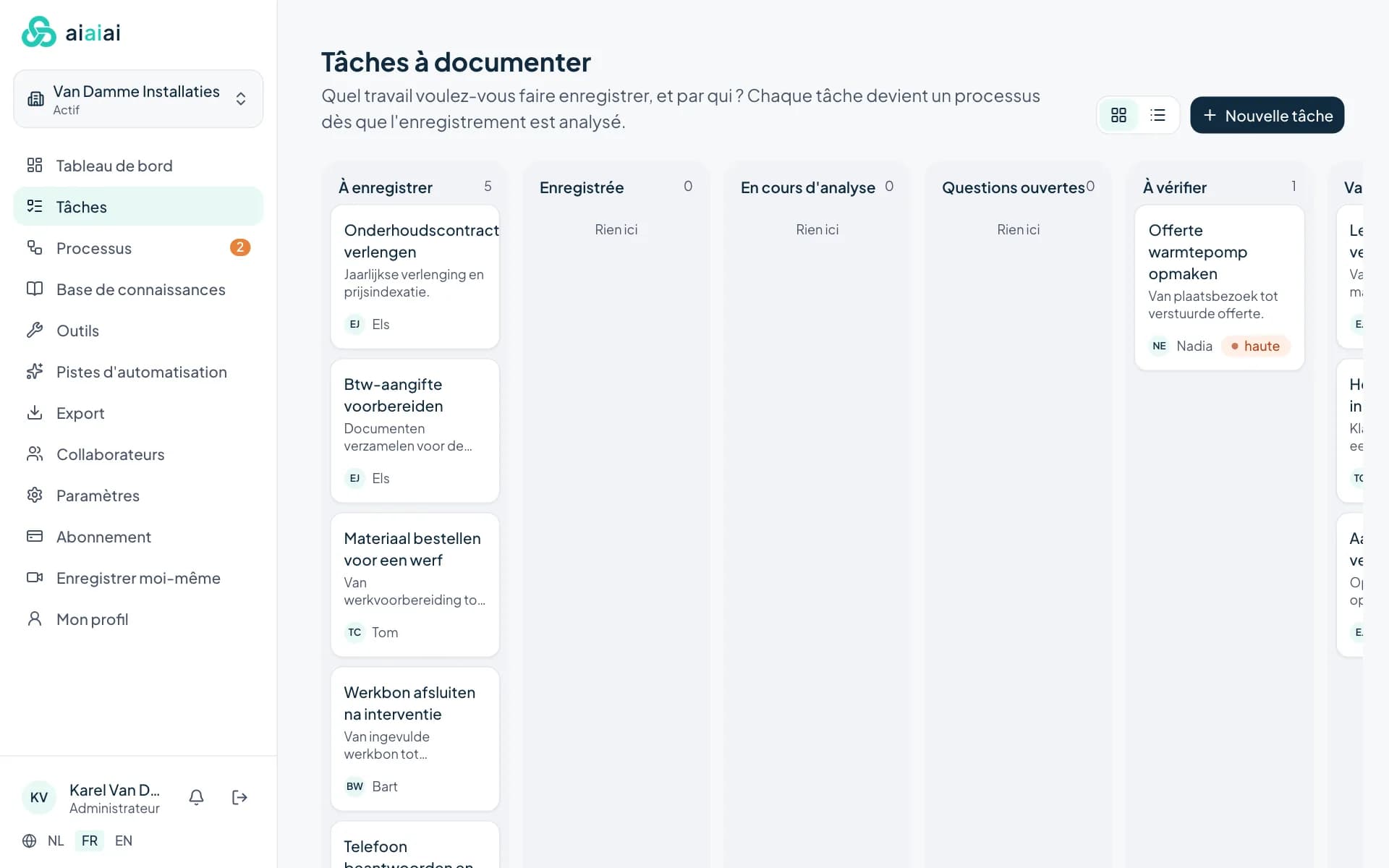Click the Enregistrer moi-même camera icon
This screenshot has width=1389, height=868.
(x=35, y=577)
